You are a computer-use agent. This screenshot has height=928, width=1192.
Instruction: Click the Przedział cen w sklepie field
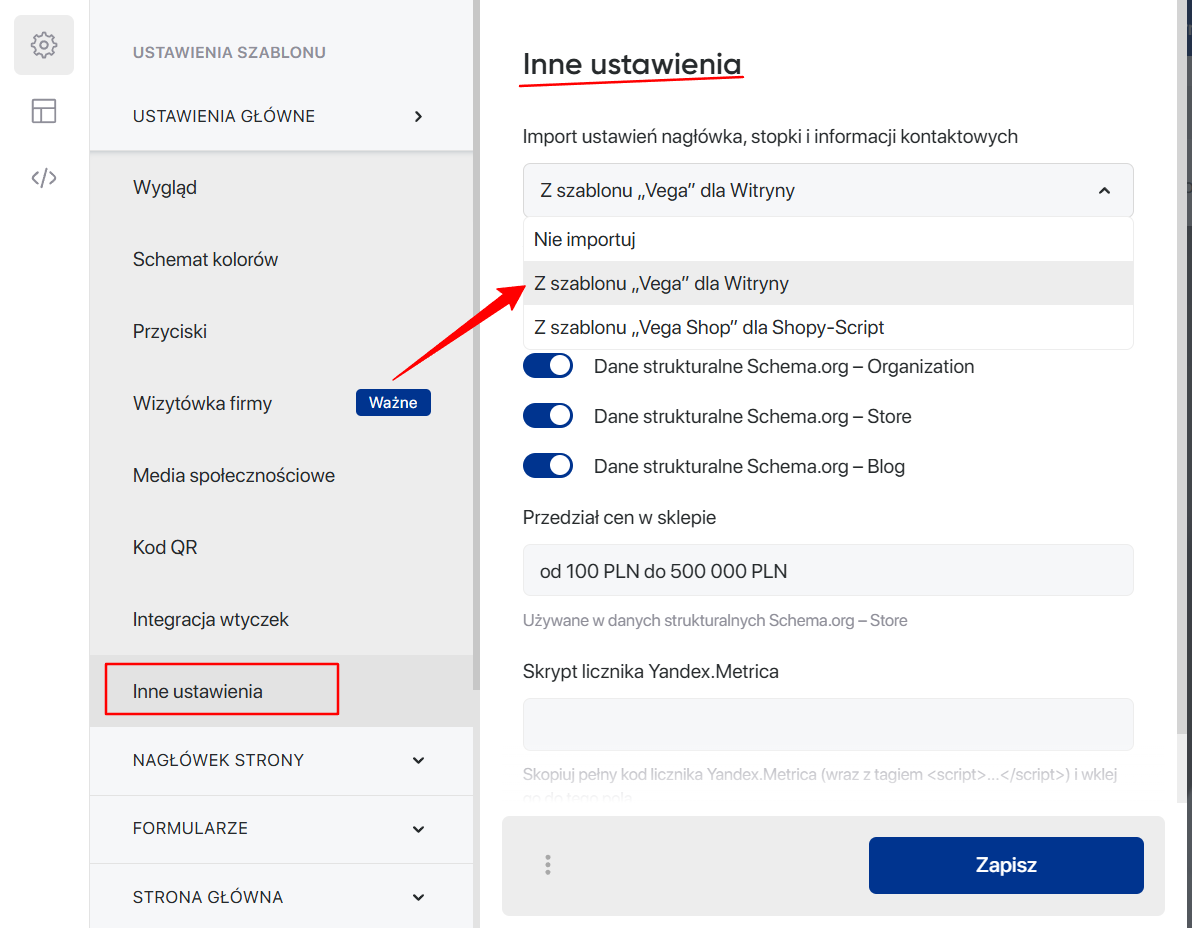coord(827,571)
